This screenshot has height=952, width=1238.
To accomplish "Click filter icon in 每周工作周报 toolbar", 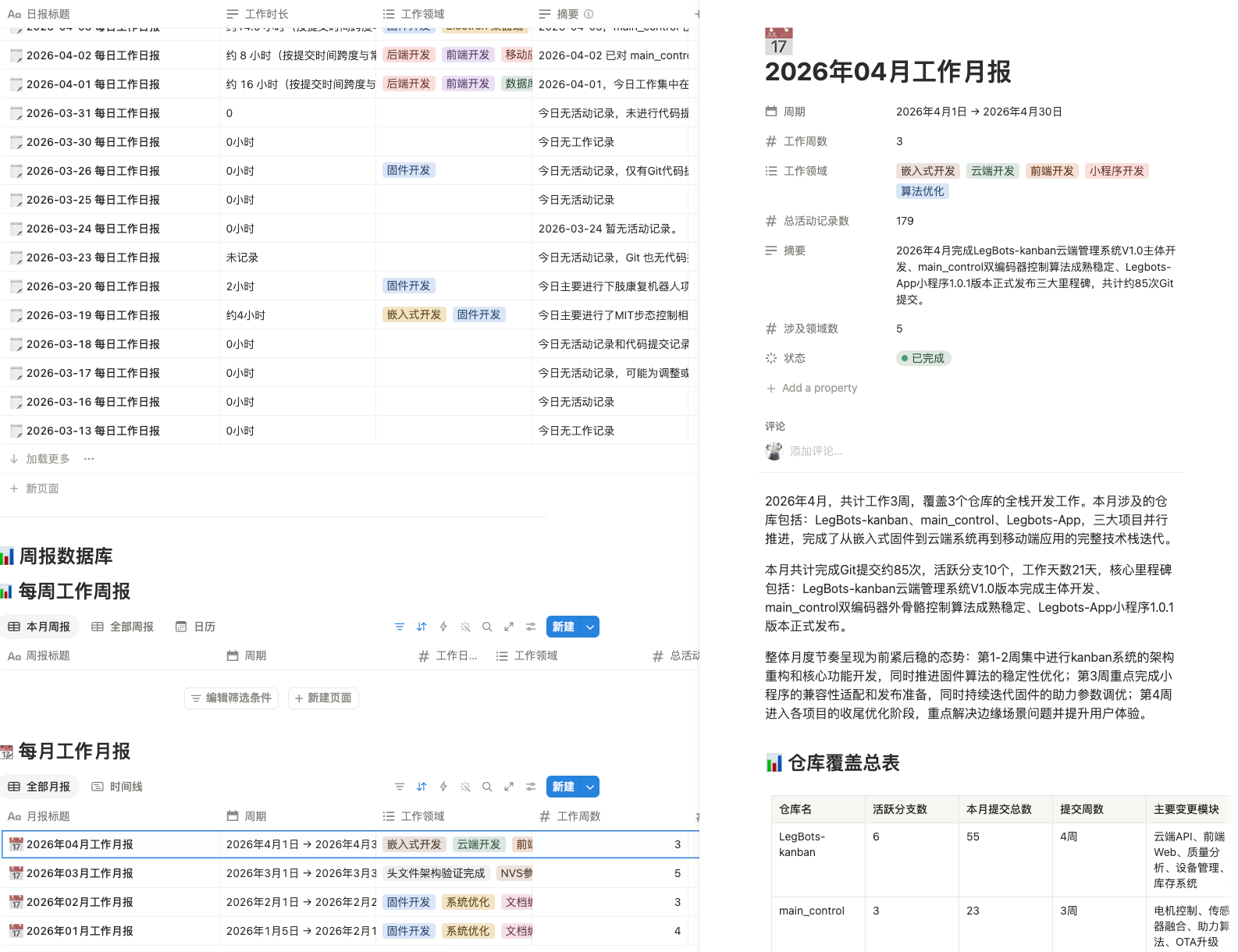I will click(400, 627).
